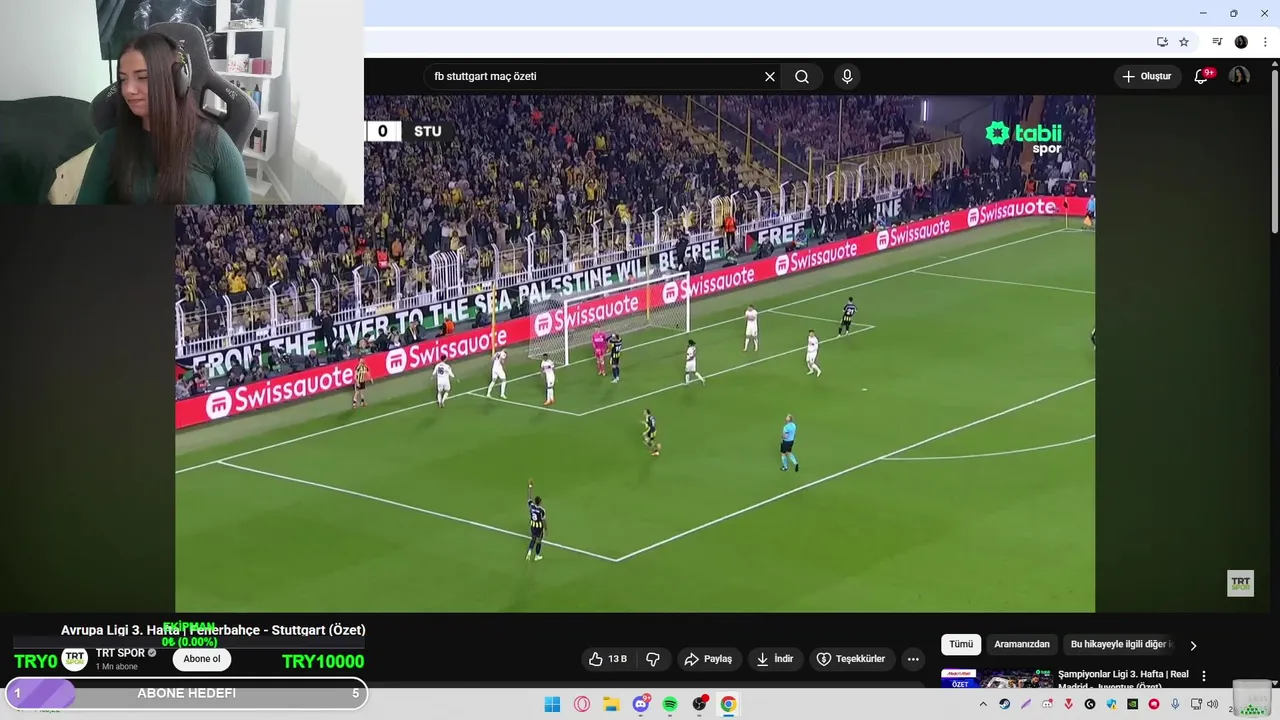Open Discord from taskbar
Image resolution: width=1280 pixels, height=720 pixels.
coord(641,704)
